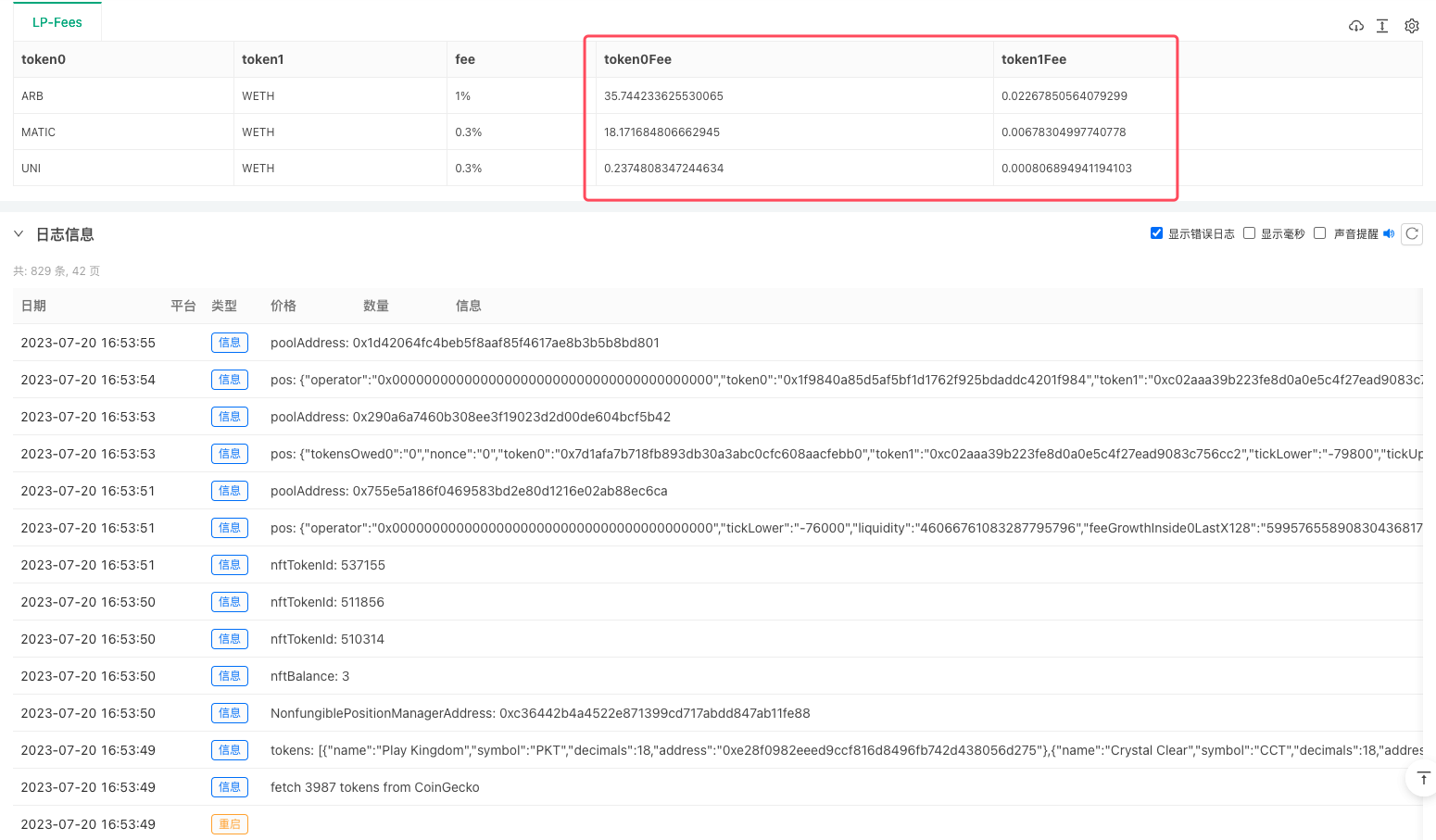This screenshot has height=840, width=1436.
Task: Click the 日期 column header in logs
Action: point(33,306)
